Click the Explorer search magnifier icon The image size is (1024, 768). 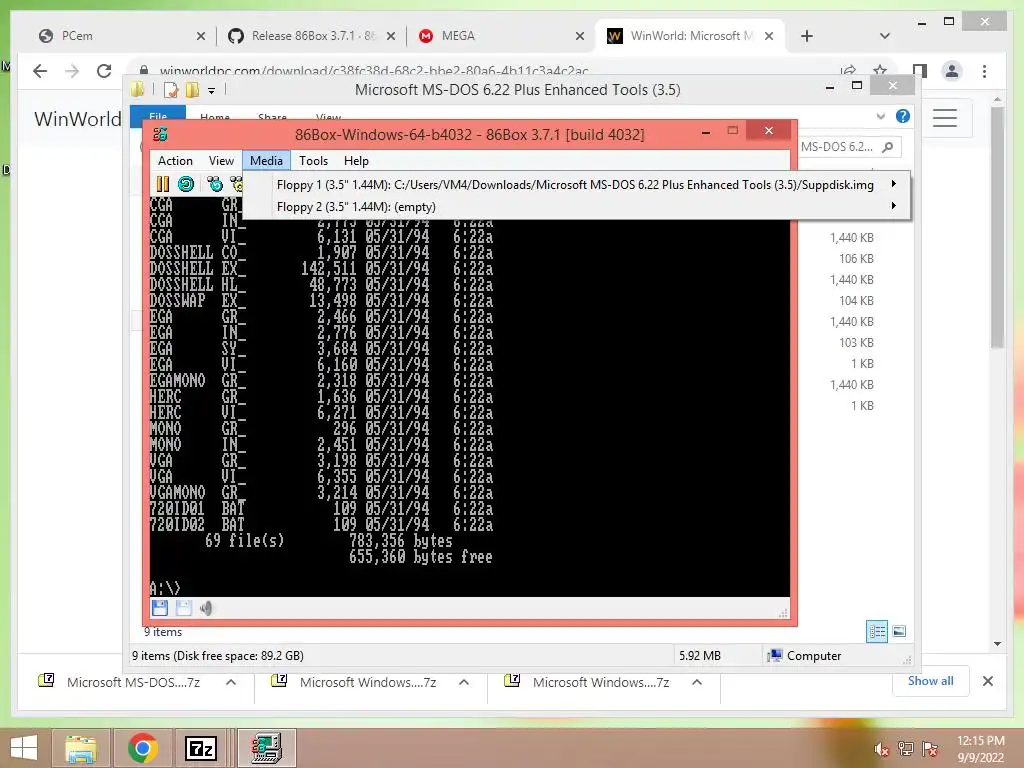pyautogui.click(x=888, y=147)
